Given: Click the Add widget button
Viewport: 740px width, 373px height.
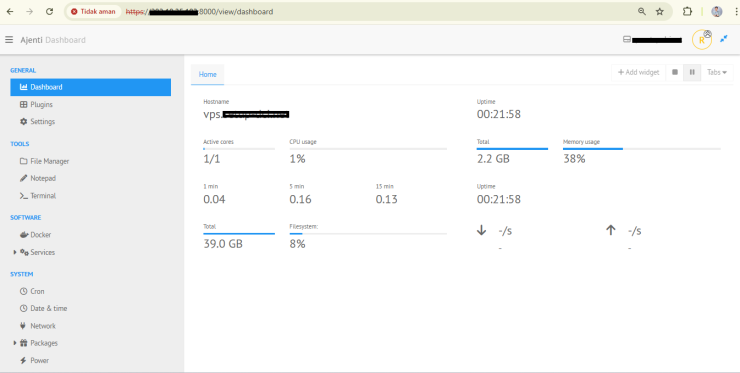Looking at the screenshot, I should point(639,72).
